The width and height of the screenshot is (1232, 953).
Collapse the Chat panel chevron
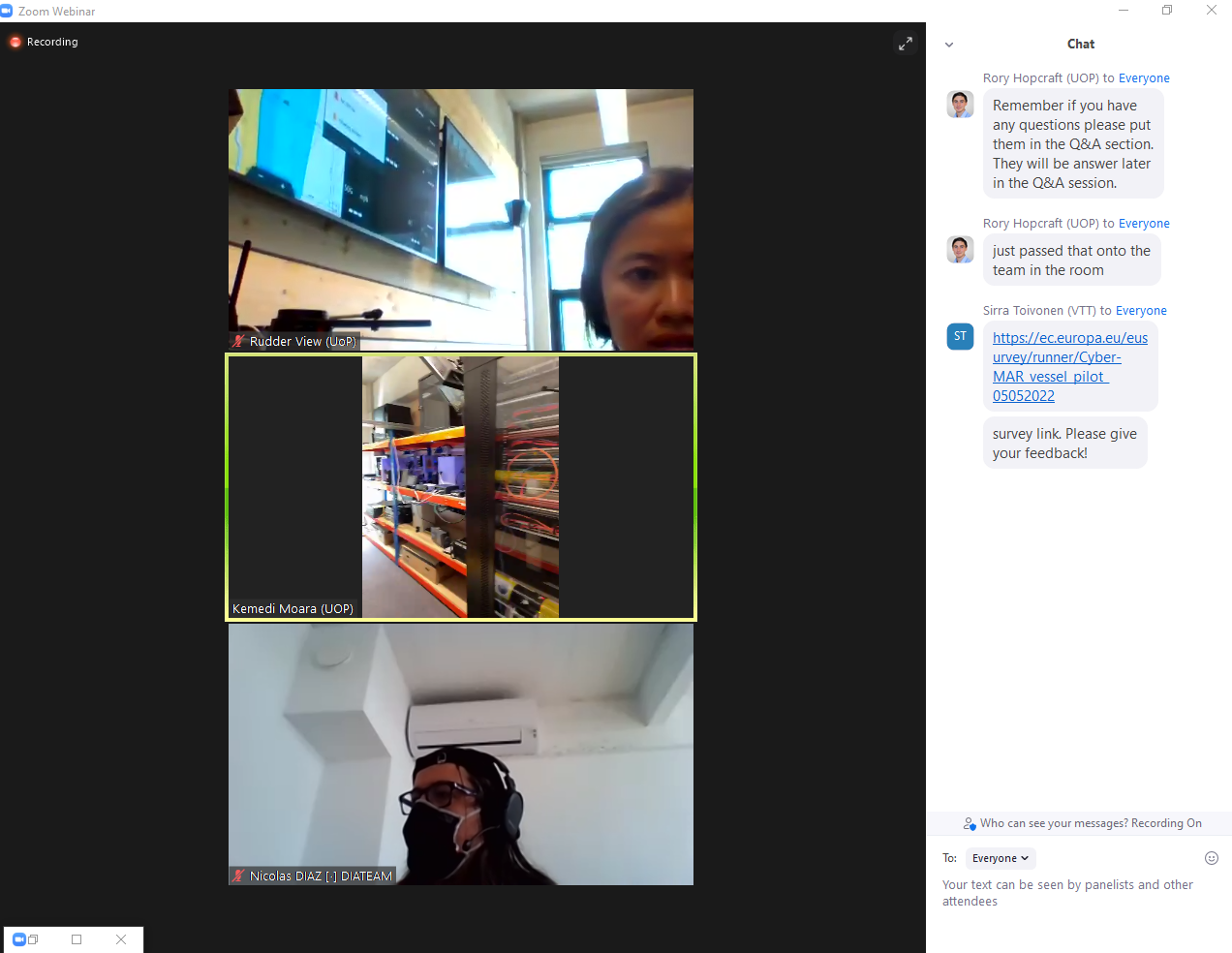tap(949, 45)
